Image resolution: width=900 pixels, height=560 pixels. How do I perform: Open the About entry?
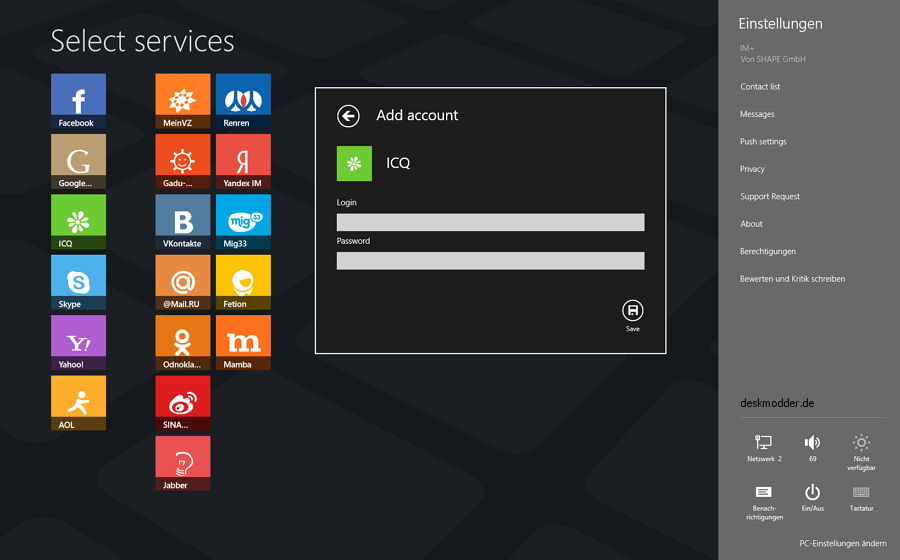point(751,224)
